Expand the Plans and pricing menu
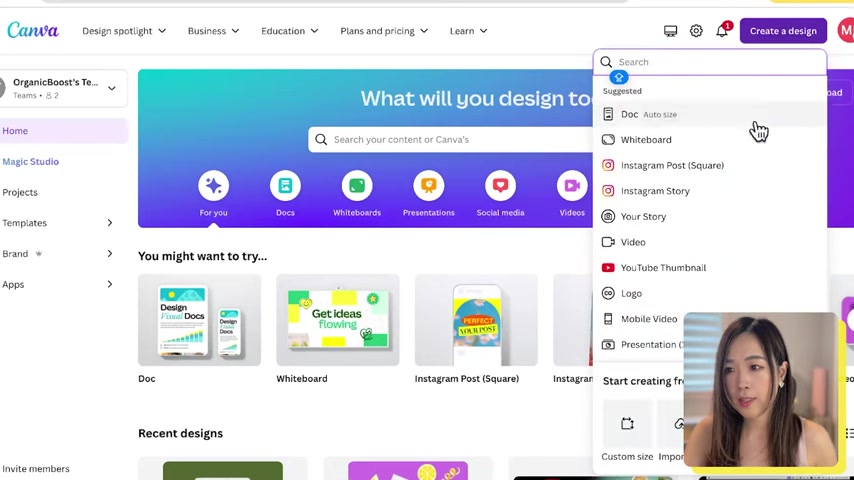The height and width of the screenshot is (480, 854). 384,31
